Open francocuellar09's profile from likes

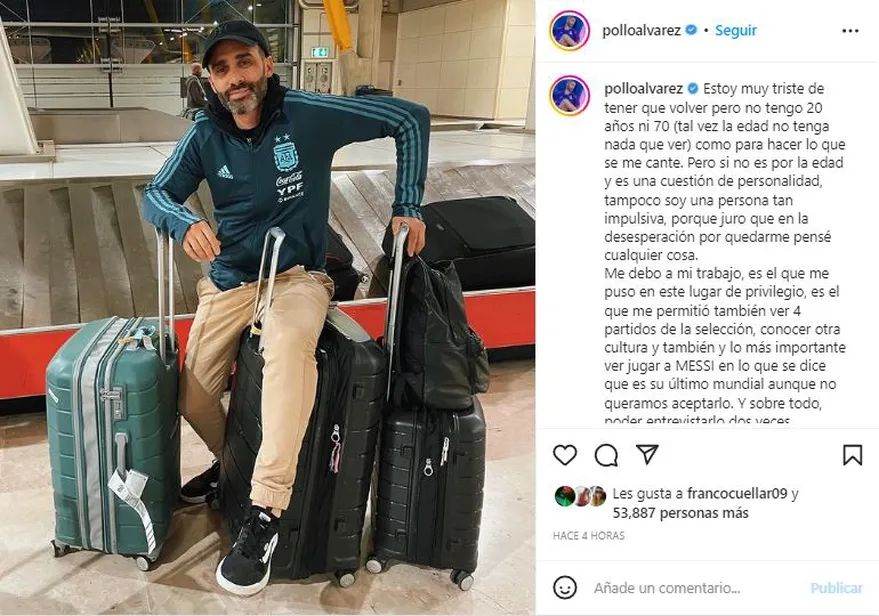click(x=737, y=494)
